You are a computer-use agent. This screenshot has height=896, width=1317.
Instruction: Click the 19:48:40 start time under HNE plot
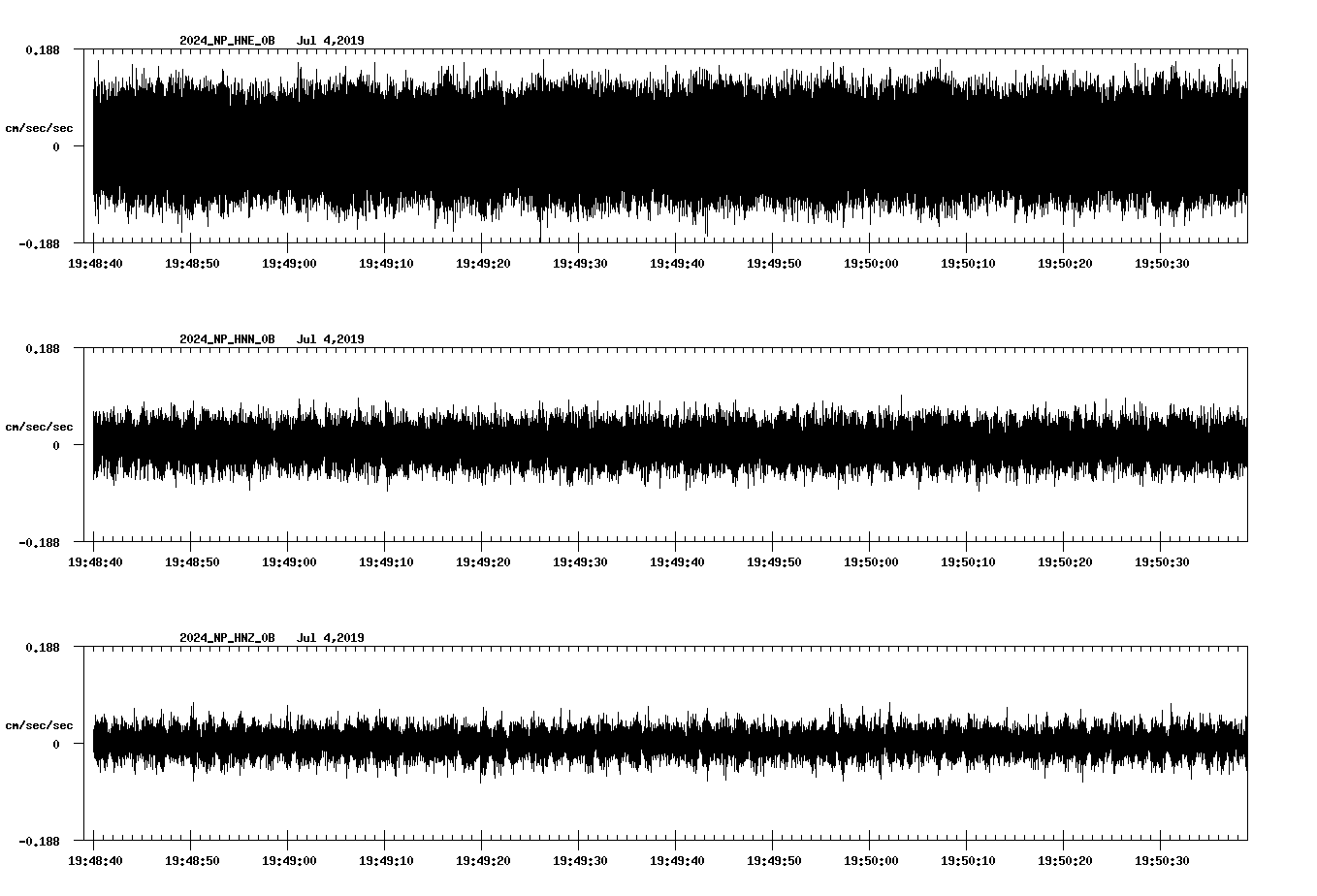click(x=95, y=264)
